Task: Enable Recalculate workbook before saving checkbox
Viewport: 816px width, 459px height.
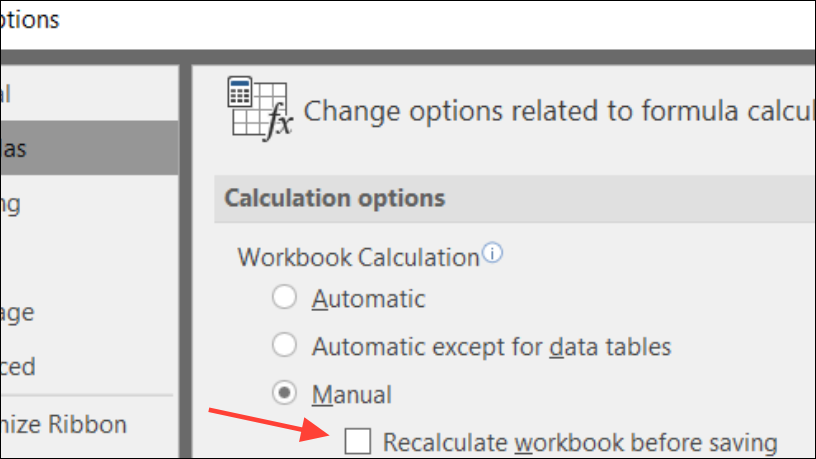Action: (357, 441)
